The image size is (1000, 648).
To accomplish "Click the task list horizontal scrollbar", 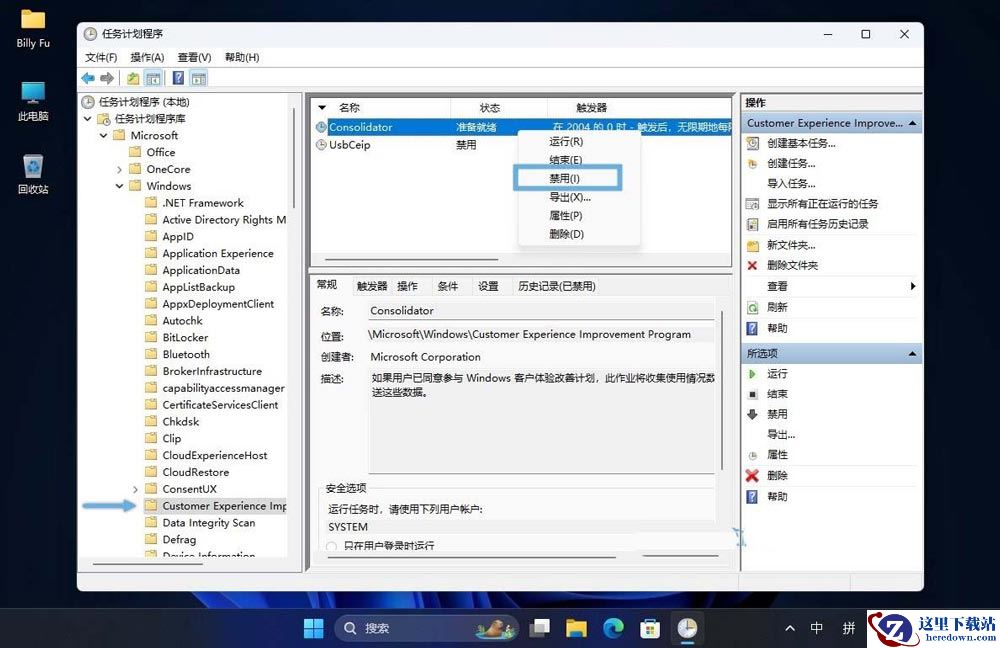I will tap(411, 260).
